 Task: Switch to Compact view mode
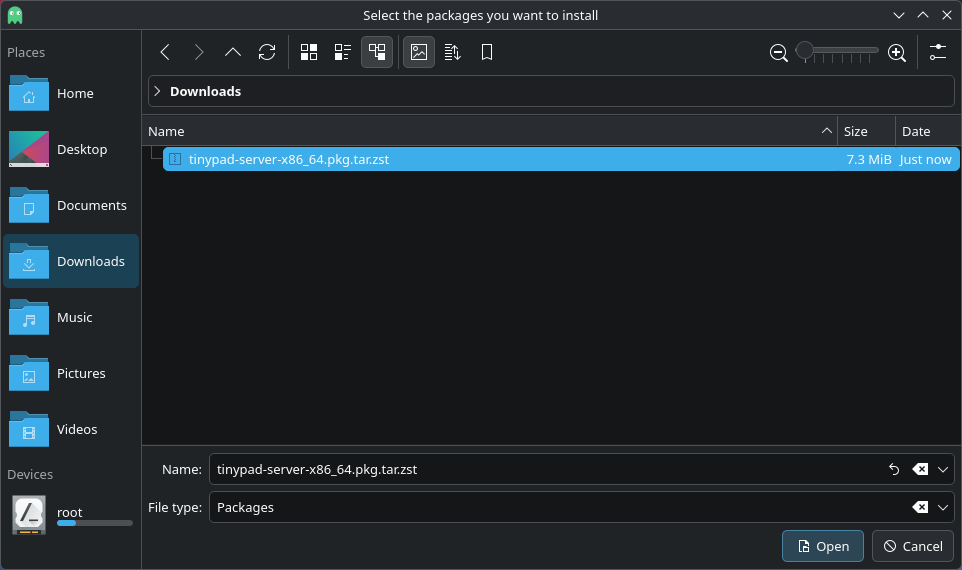[342, 52]
